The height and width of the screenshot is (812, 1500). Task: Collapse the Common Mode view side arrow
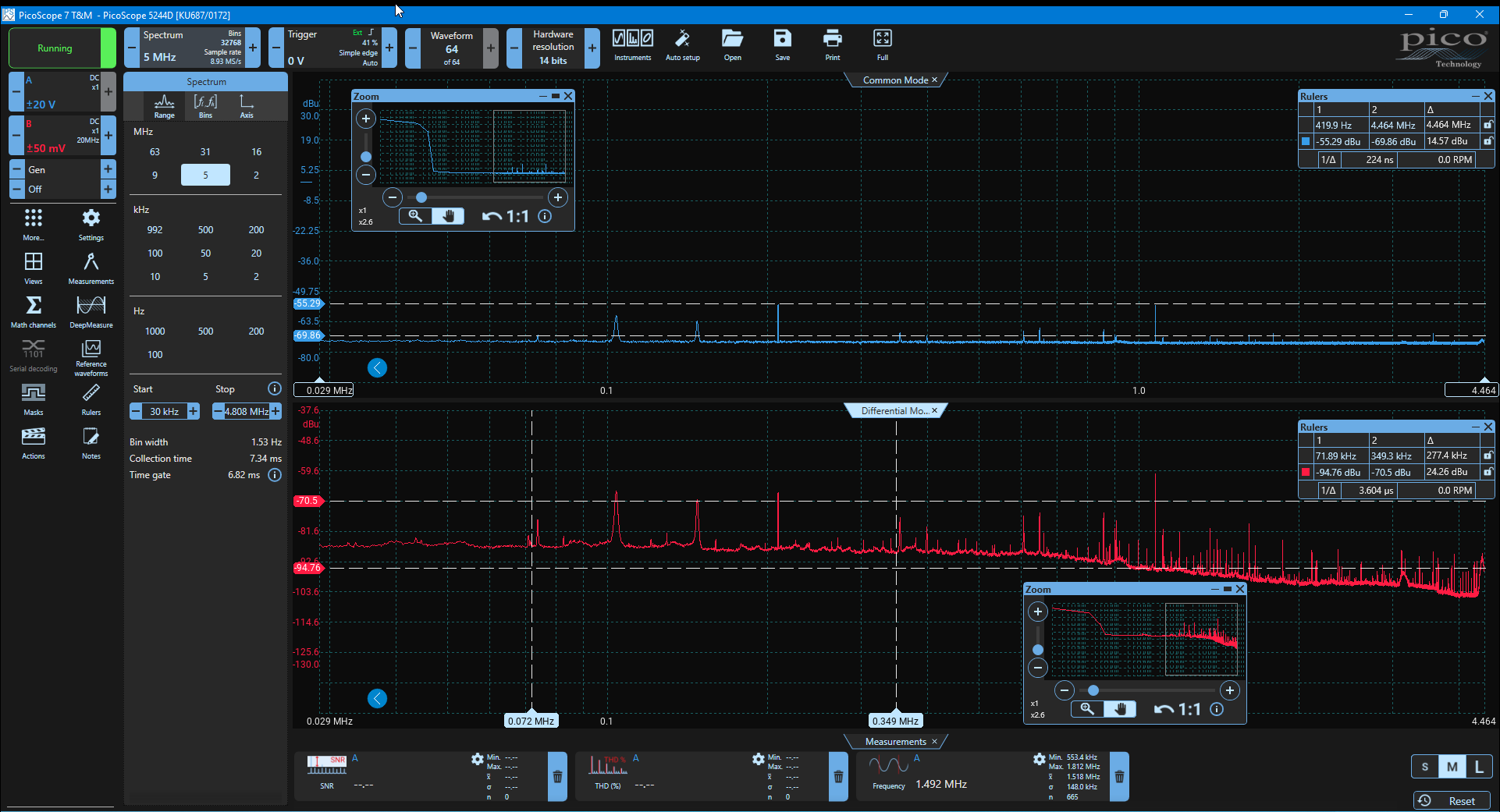tap(377, 368)
